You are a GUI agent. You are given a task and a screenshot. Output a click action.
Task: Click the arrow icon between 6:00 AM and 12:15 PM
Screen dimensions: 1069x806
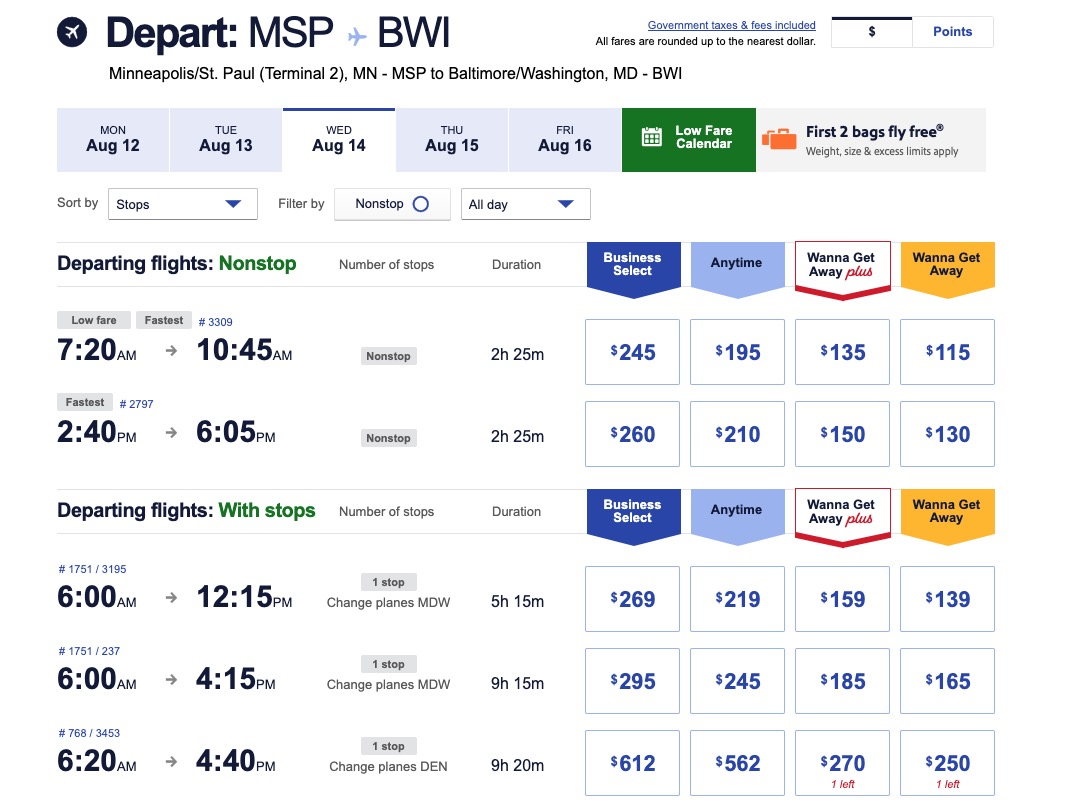[170, 598]
